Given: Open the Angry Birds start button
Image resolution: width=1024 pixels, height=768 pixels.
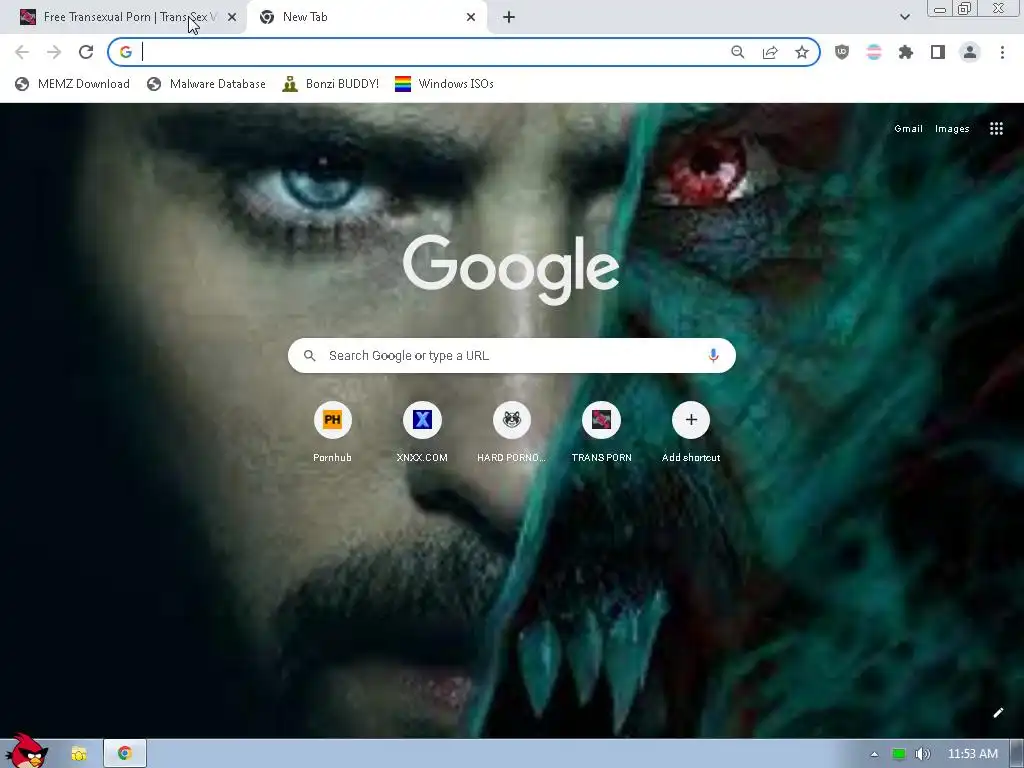Looking at the screenshot, I should pos(26,751).
